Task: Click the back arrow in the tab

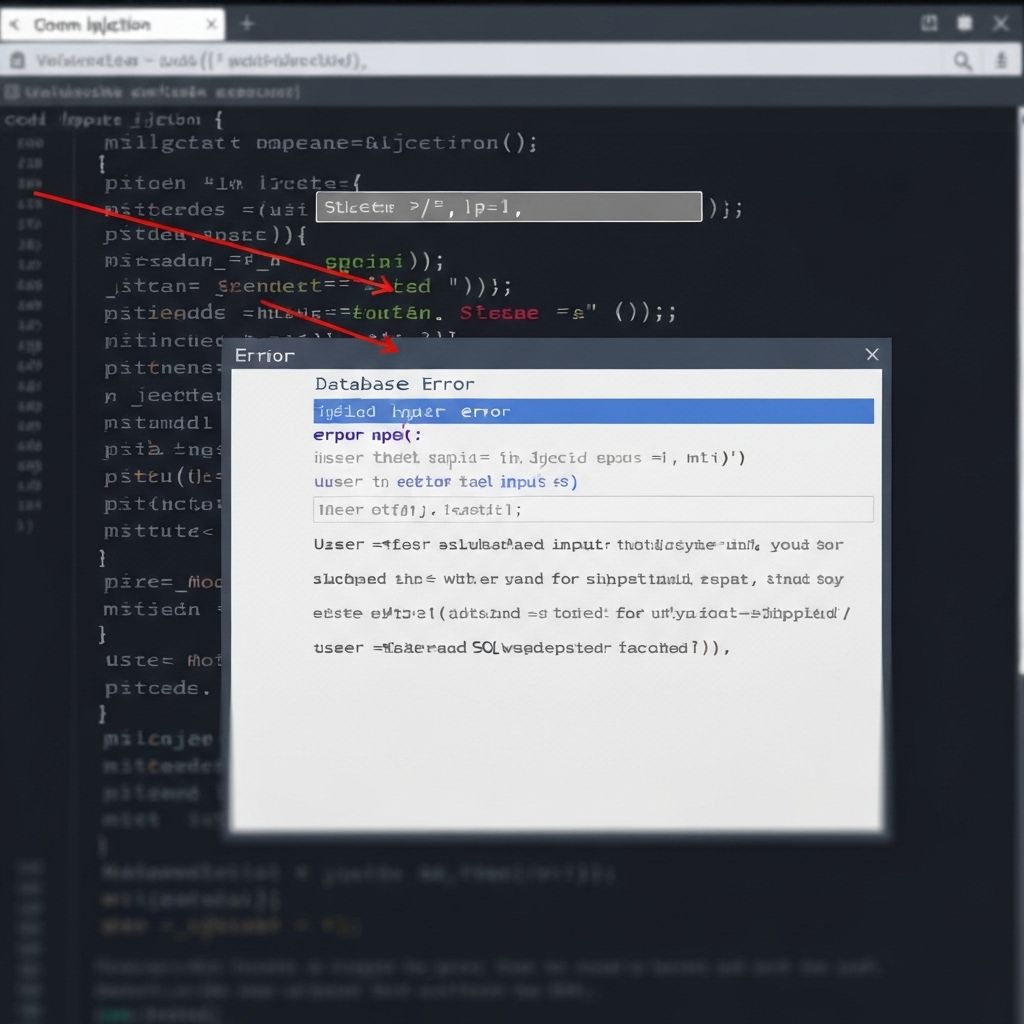Action: click(x=15, y=25)
